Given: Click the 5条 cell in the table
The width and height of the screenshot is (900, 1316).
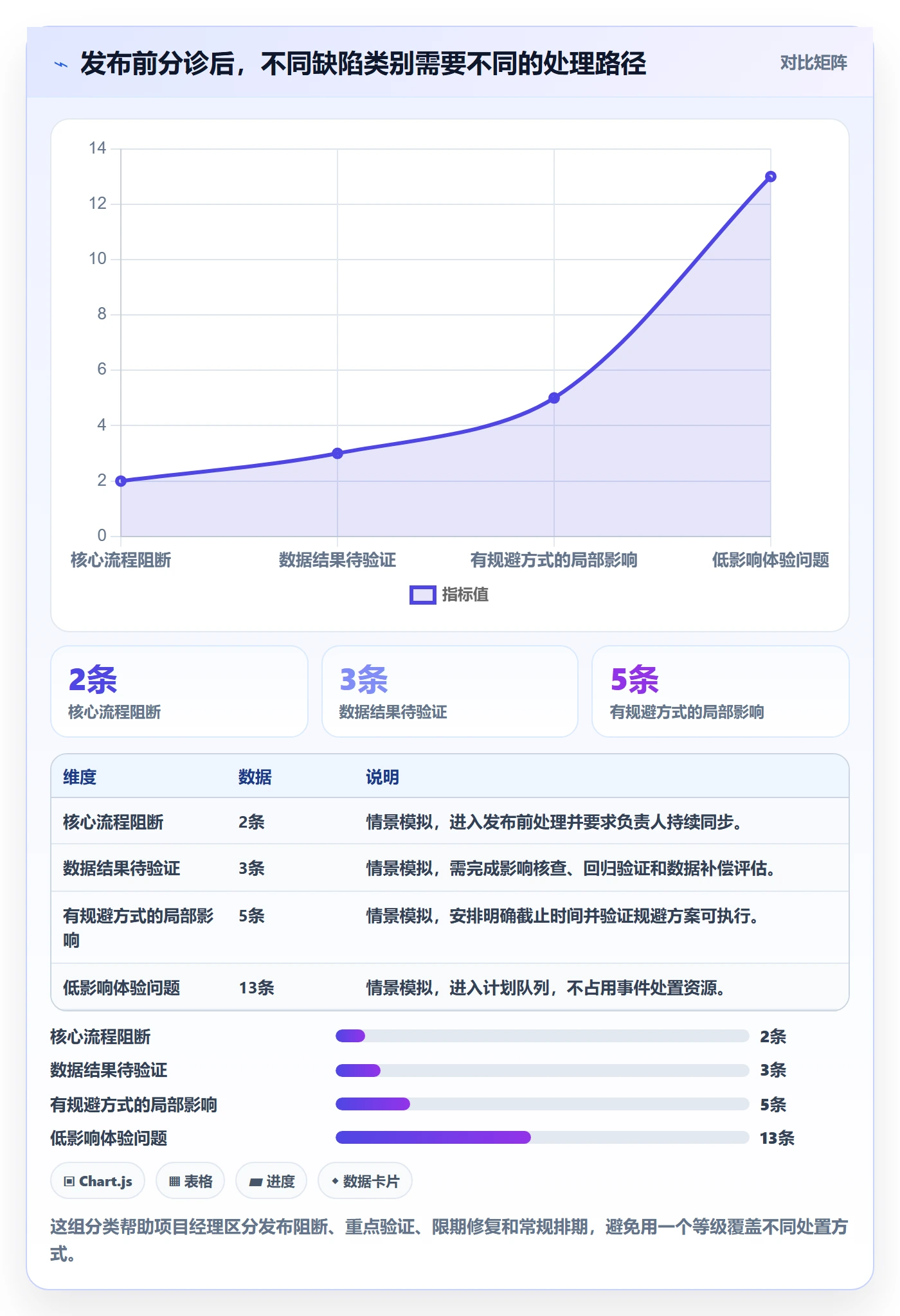Looking at the screenshot, I should [251, 916].
